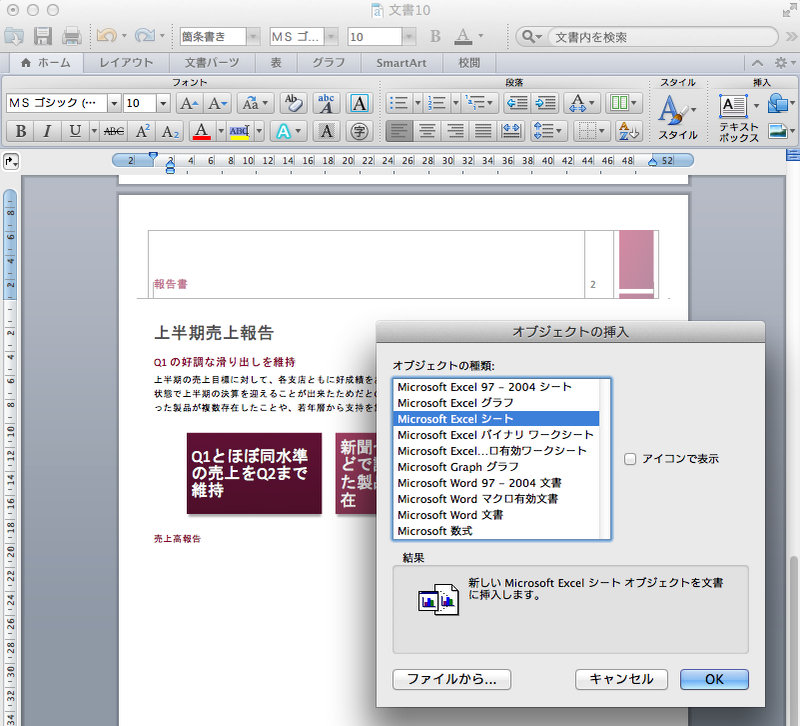Click the 文書内を検索 search field
Image resolution: width=800 pixels, height=726 pixels.
663,37
